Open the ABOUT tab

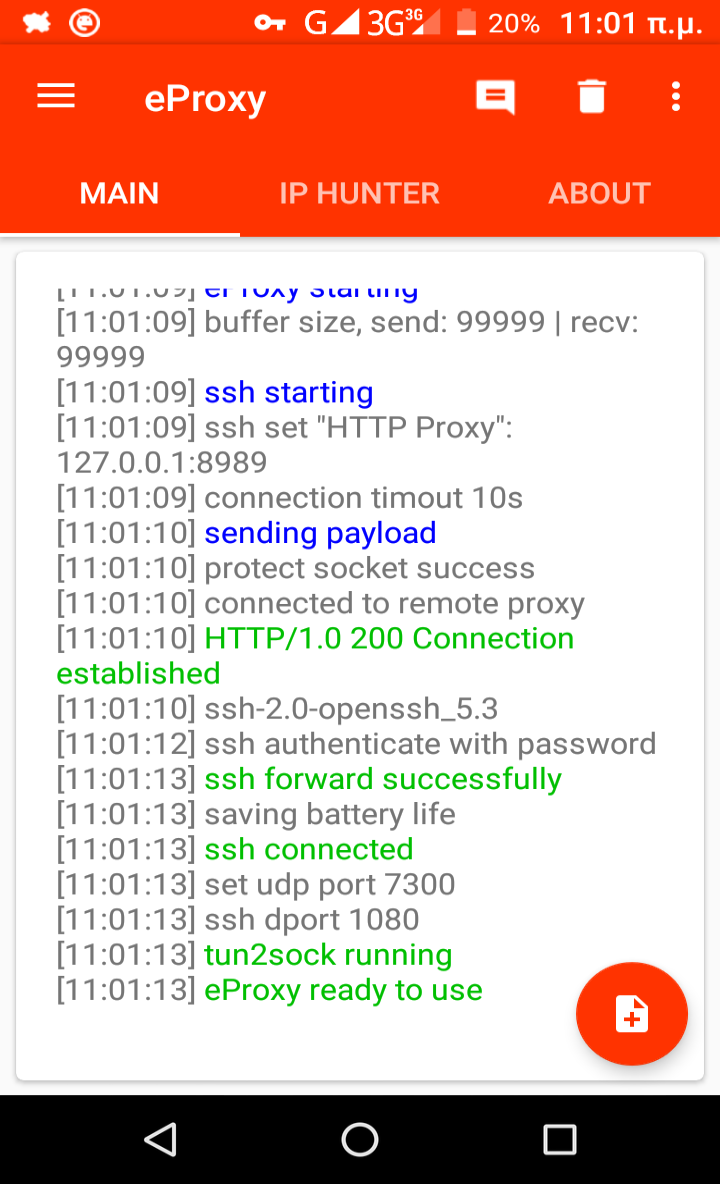(x=599, y=193)
